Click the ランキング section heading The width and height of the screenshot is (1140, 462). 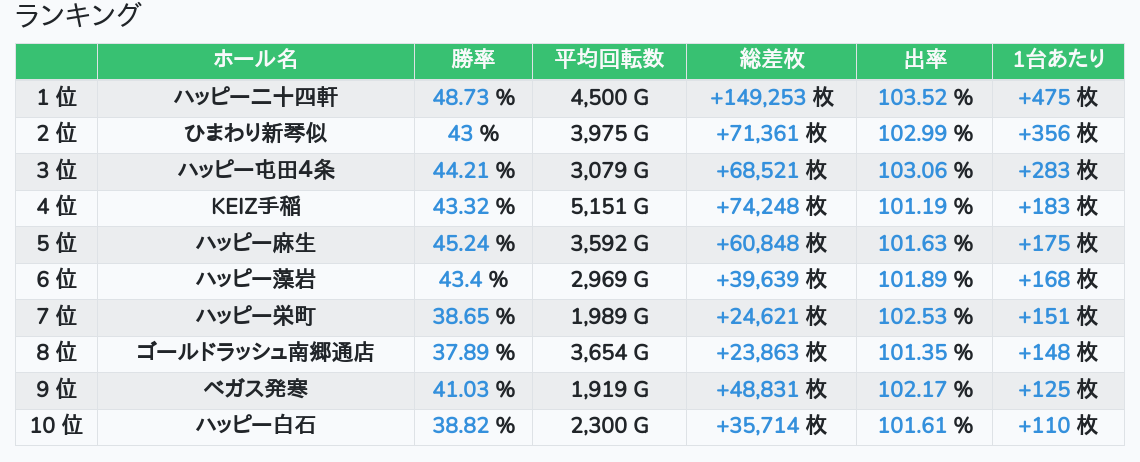click(x=77, y=15)
